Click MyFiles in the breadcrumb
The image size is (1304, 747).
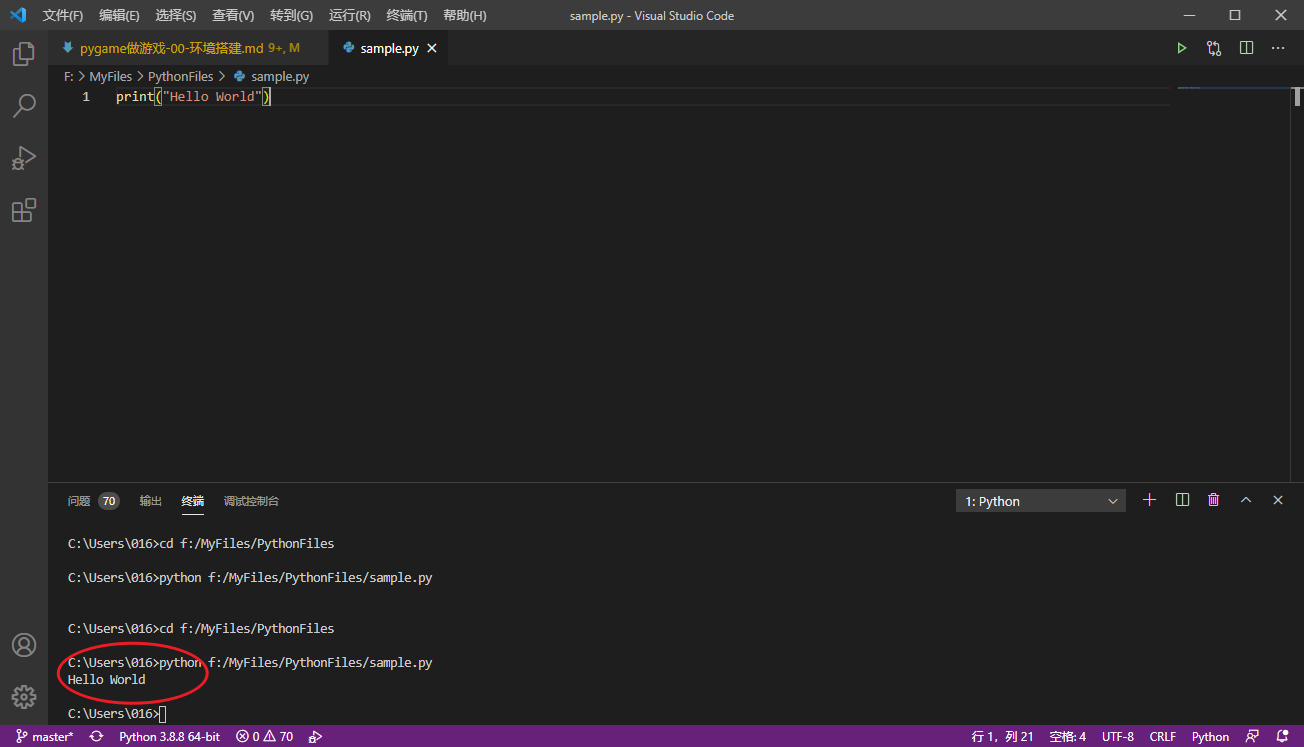110,76
